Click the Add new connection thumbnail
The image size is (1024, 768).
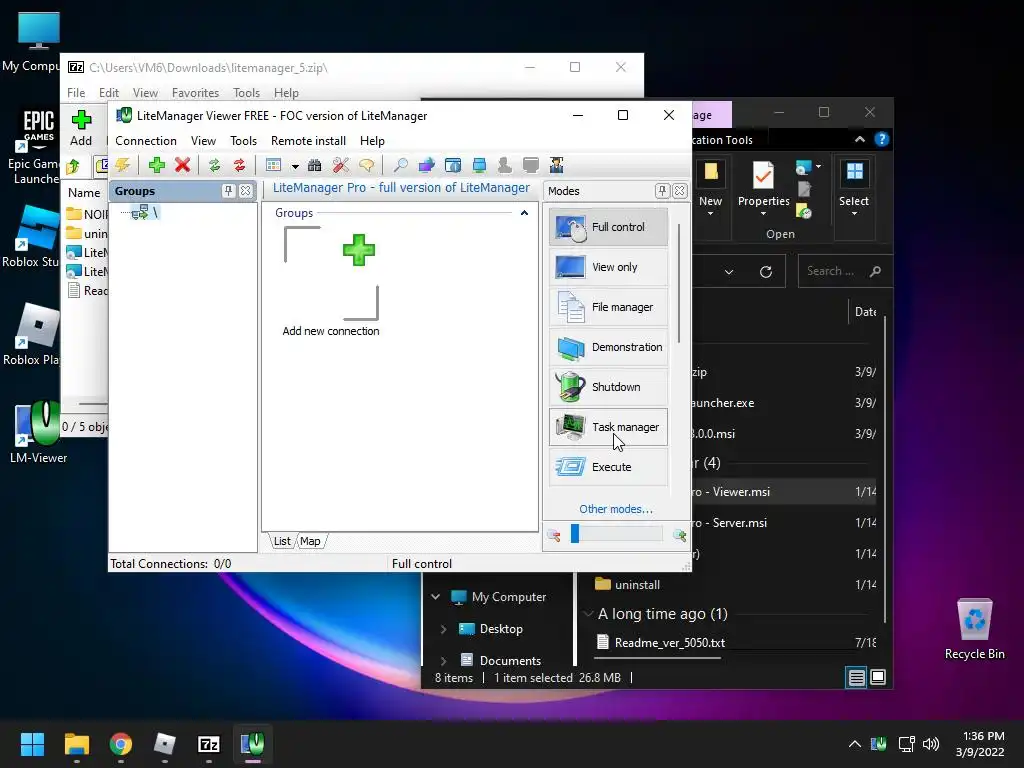[331, 281]
